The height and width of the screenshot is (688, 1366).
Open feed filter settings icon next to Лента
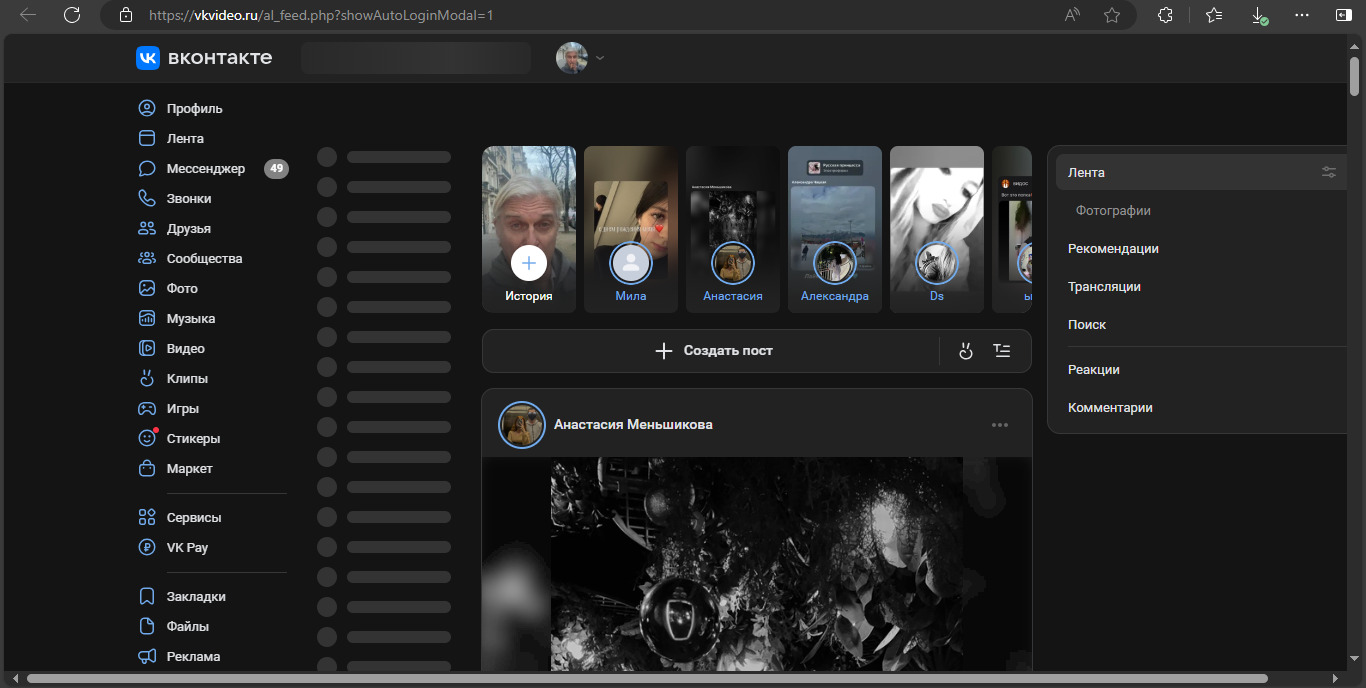[x=1329, y=172]
